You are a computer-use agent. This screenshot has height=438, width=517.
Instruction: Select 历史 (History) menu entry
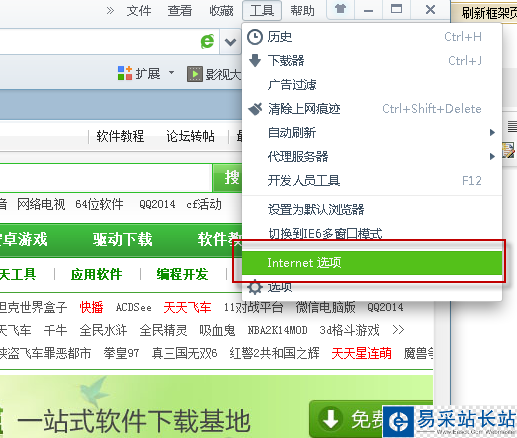click(372, 37)
